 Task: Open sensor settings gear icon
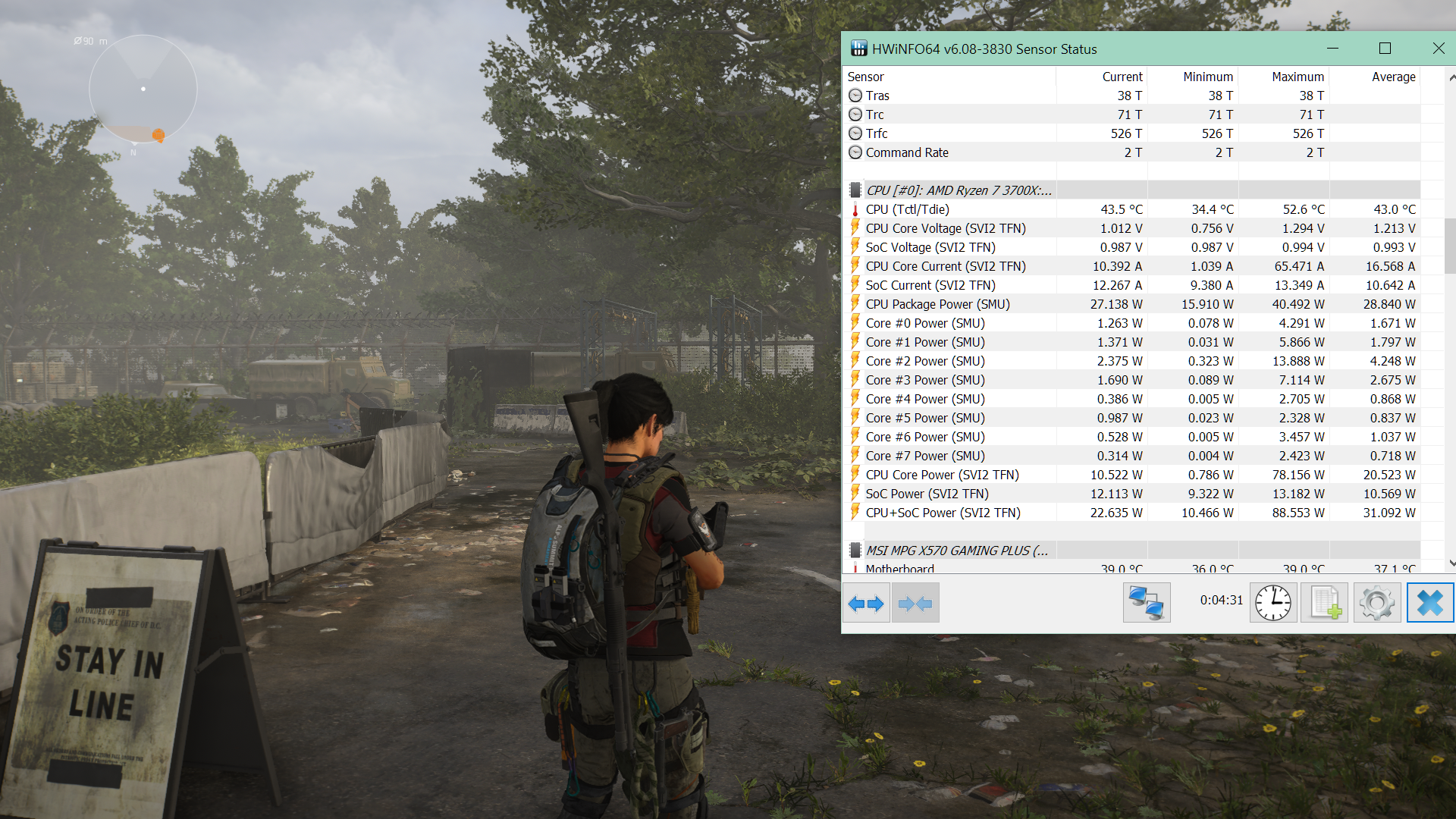point(1376,604)
